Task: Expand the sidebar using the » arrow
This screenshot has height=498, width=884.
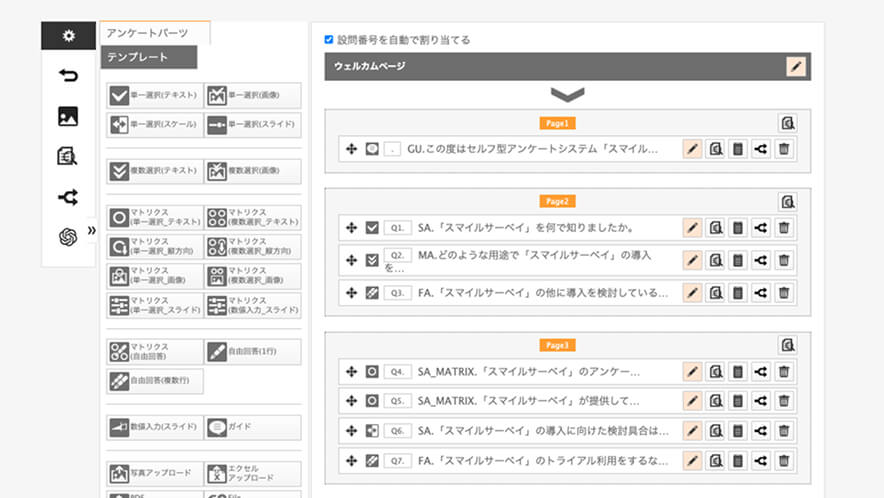Action: 92,231
